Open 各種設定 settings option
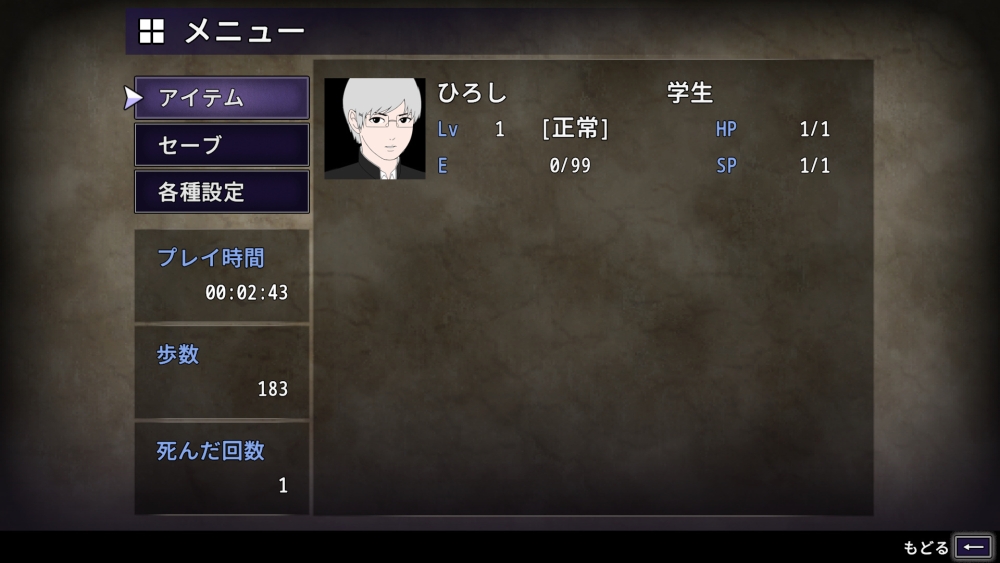Viewport: 1000px width, 563px height. point(222,192)
